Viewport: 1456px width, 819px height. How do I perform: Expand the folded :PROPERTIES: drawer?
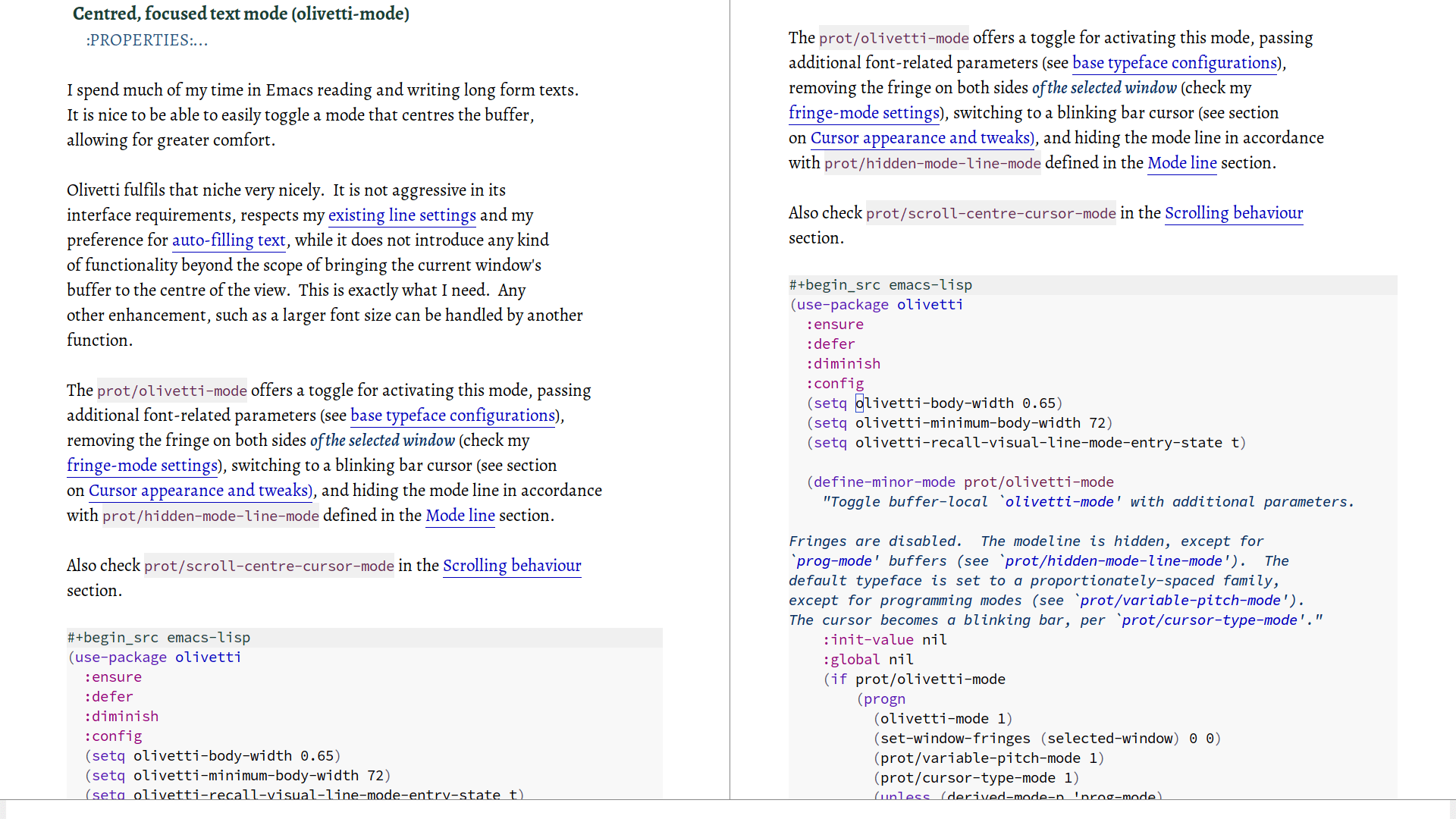146,40
